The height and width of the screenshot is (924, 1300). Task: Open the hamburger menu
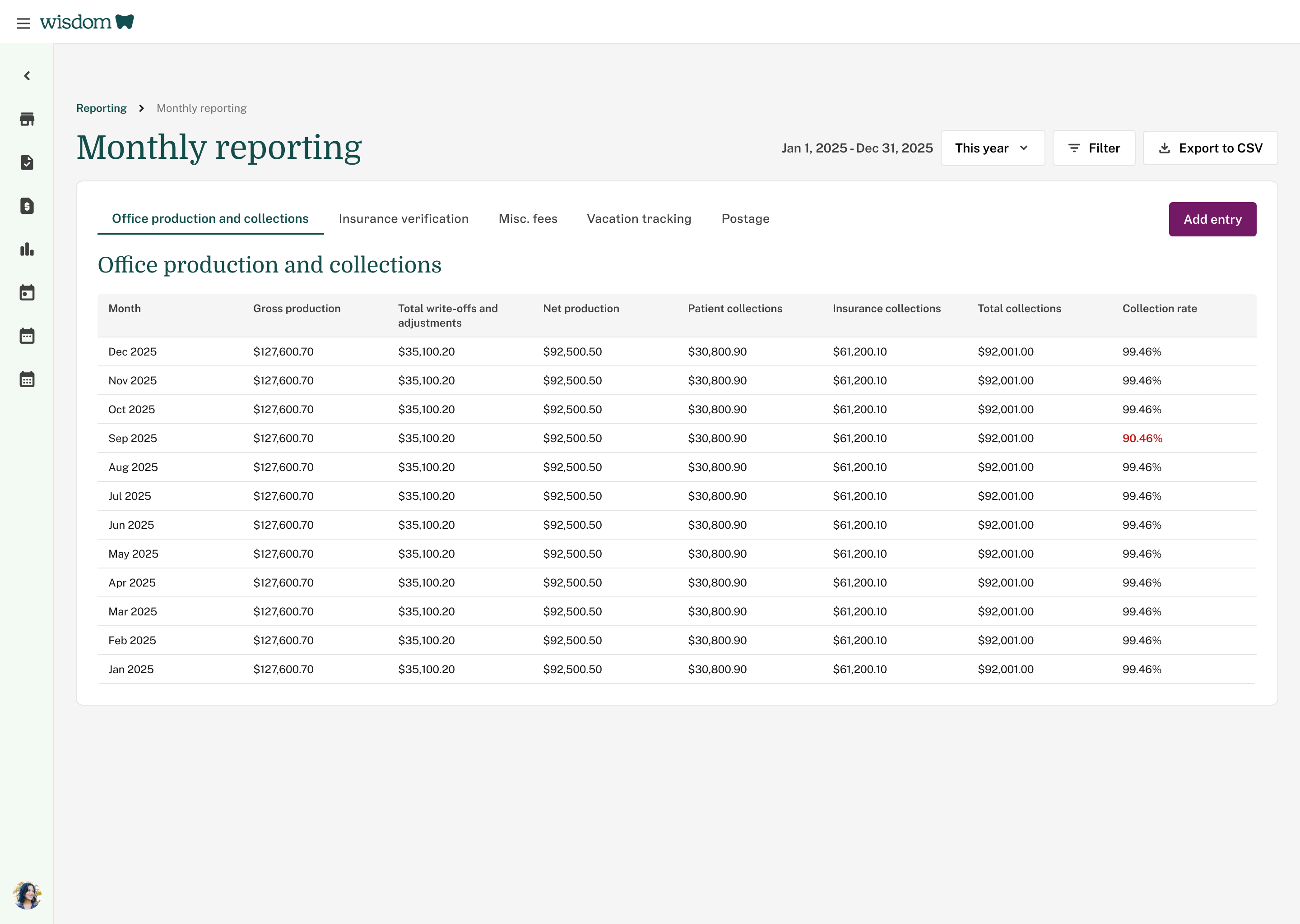click(23, 23)
